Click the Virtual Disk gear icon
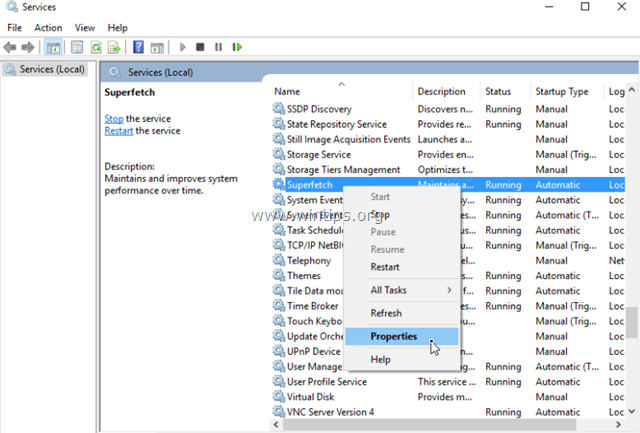640x433 pixels. pos(279,396)
